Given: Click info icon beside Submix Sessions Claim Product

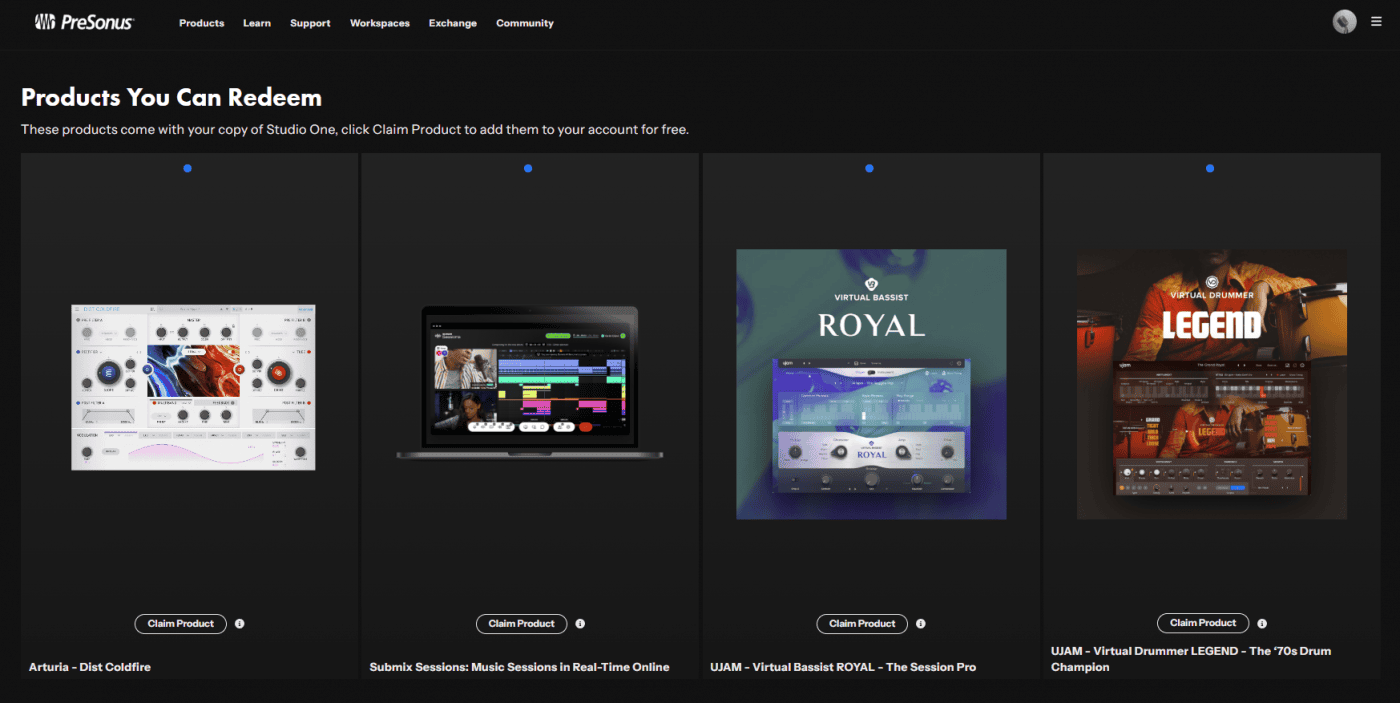Looking at the screenshot, I should click(580, 624).
